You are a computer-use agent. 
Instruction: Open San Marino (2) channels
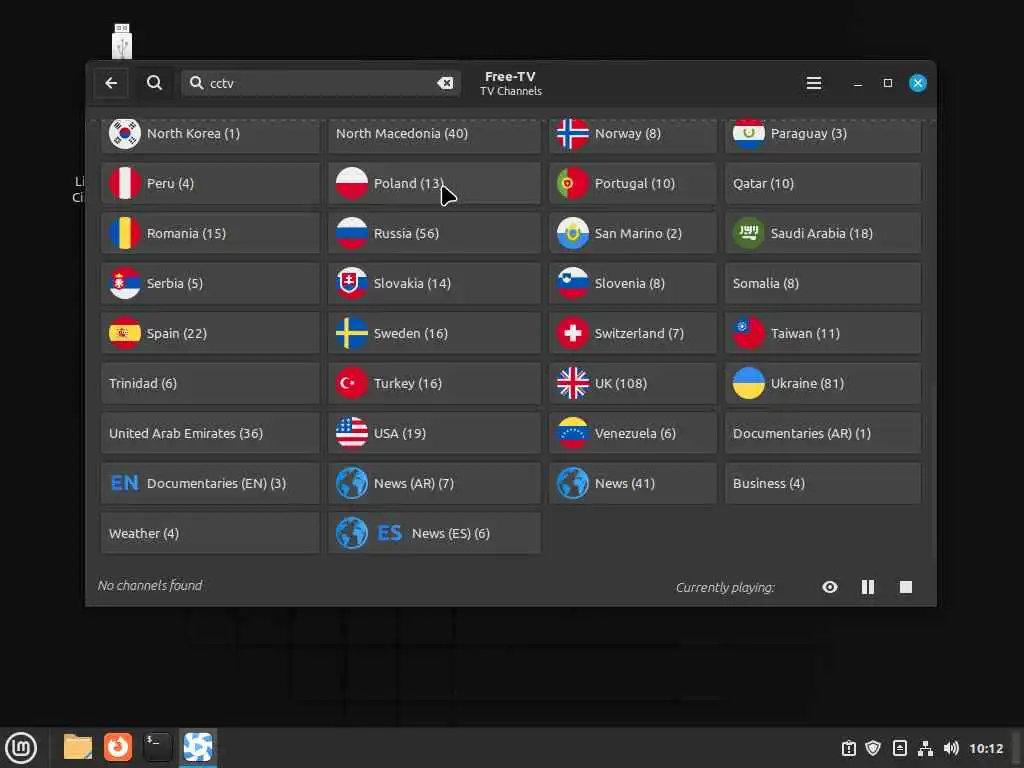632,233
